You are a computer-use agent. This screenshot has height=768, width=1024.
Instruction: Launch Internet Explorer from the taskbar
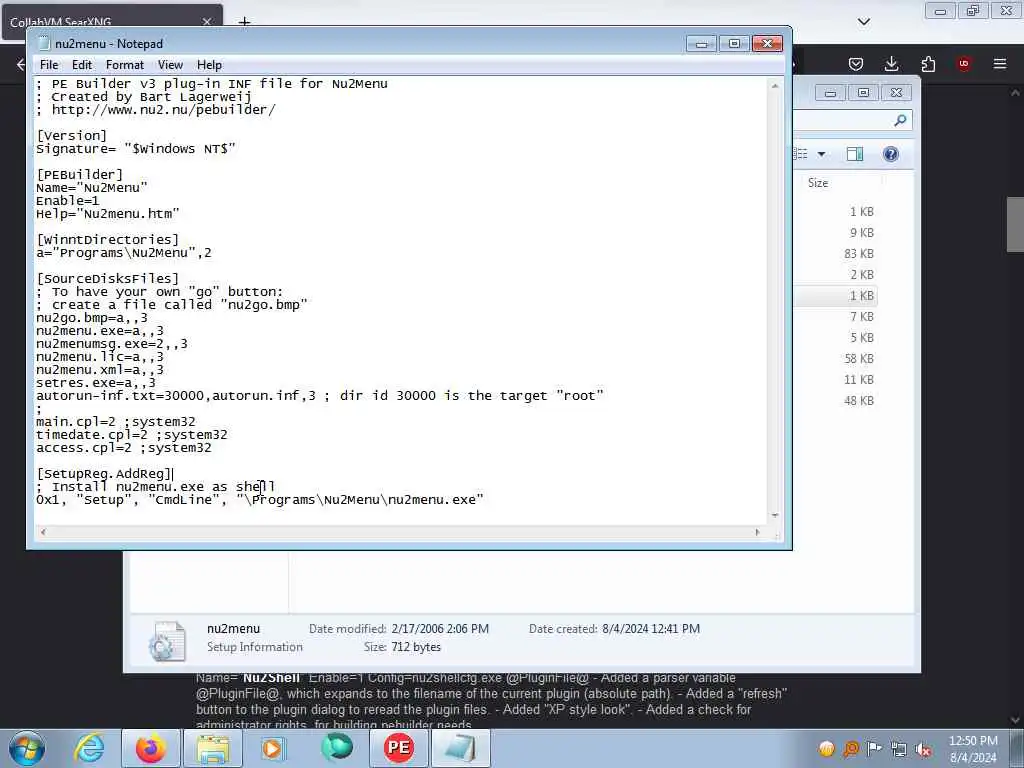click(89, 748)
